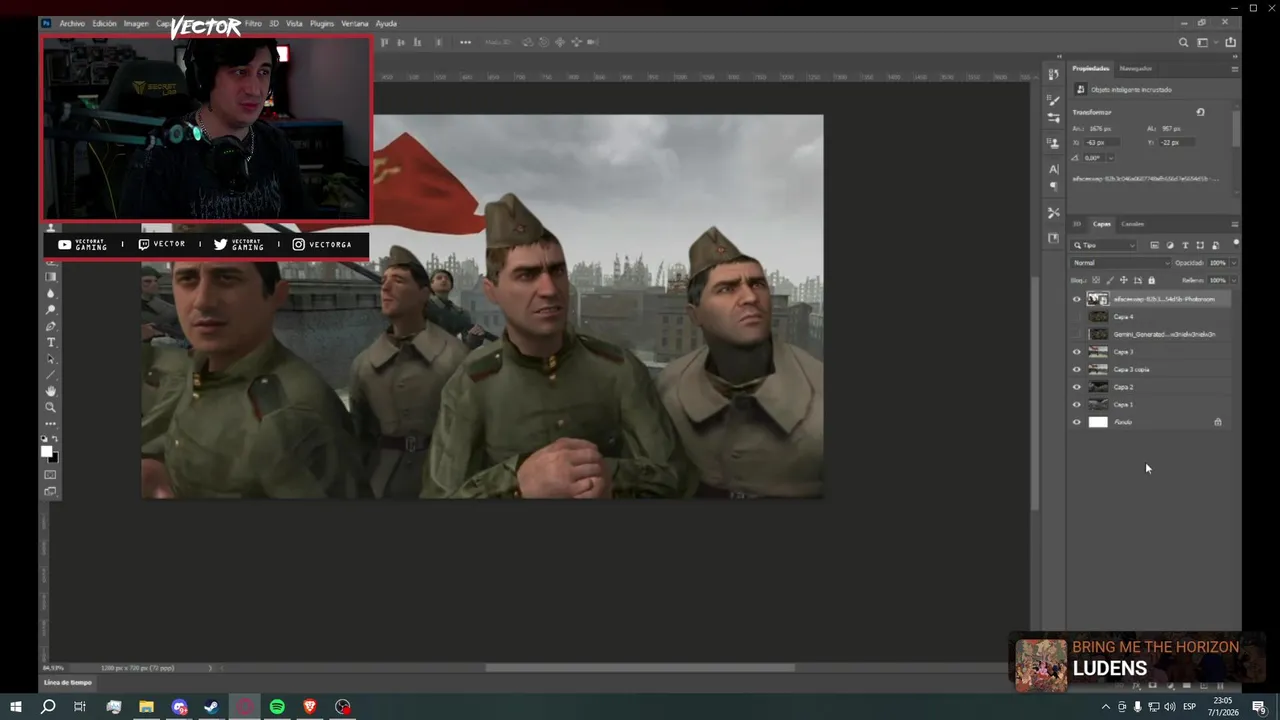Screen dimensions: 1280x720
Task: Filter layers by pixel layer icon
Action: coord(1154,245)
